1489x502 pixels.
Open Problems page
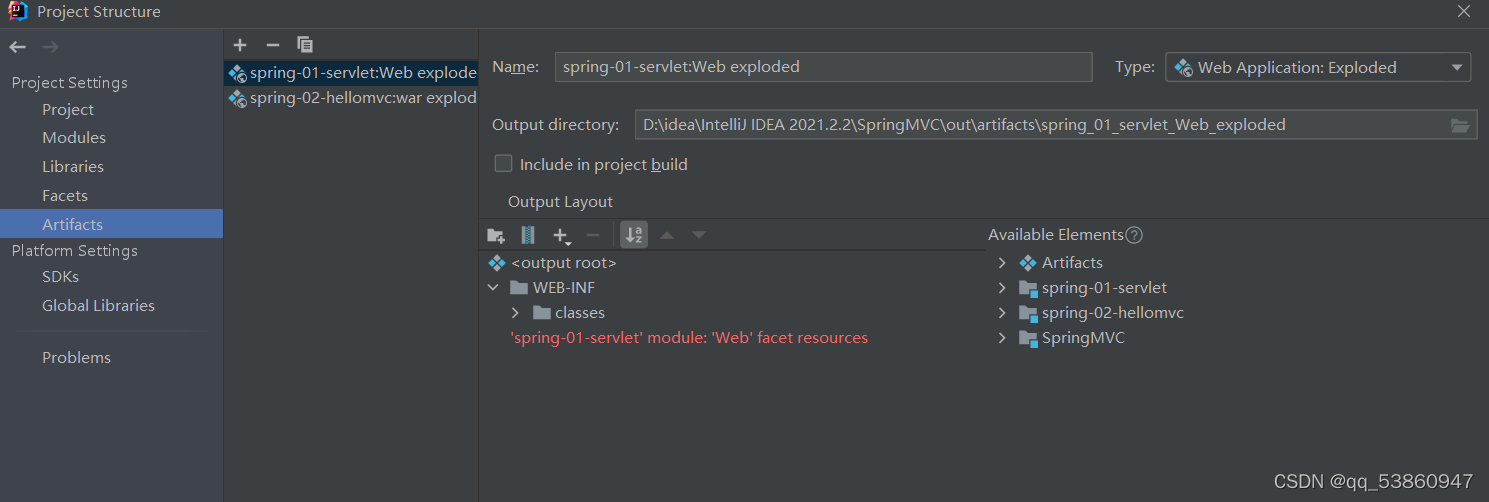(x=76, y=358)
